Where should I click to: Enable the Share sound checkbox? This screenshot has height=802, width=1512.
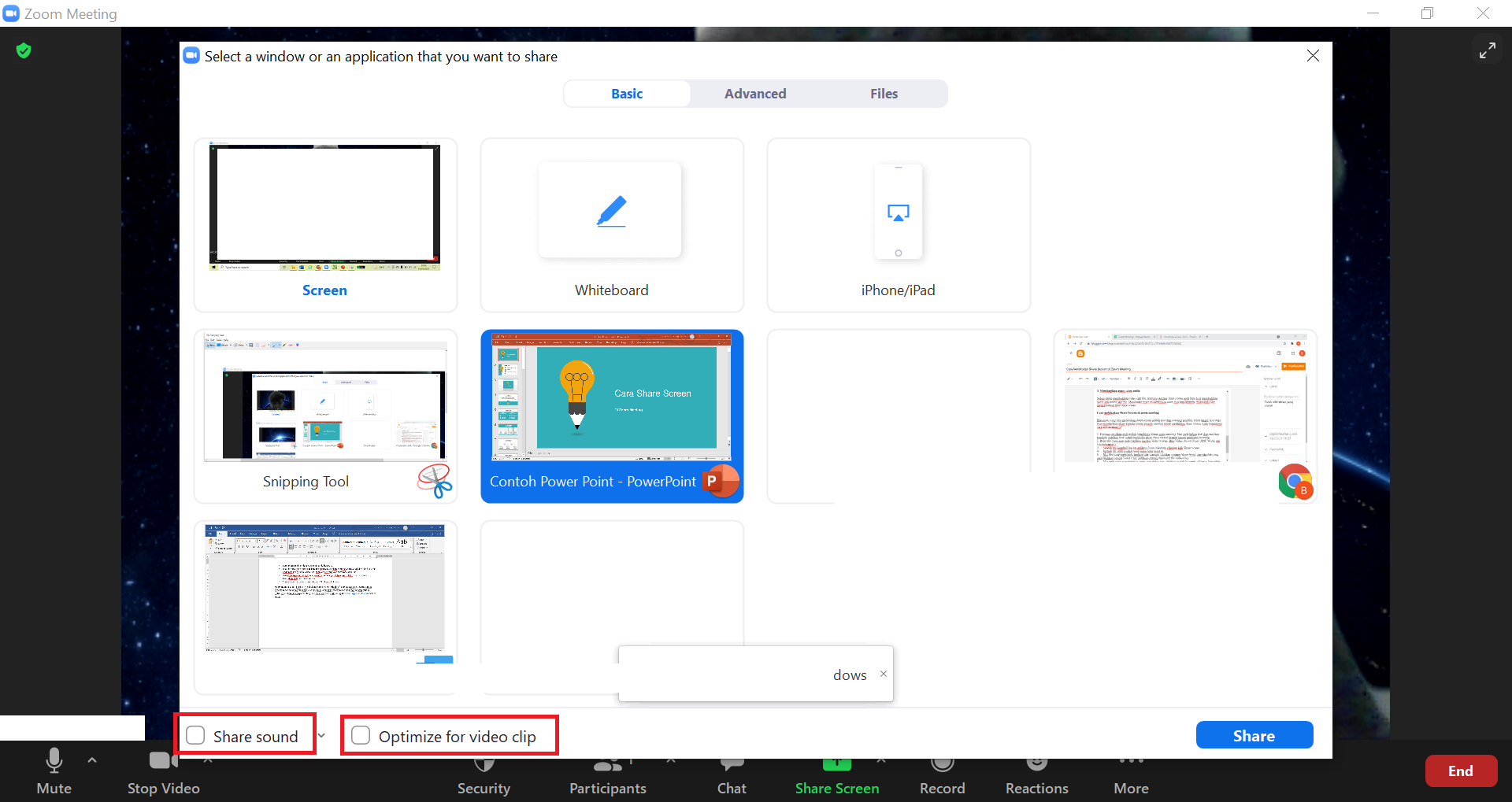point(195,735)
